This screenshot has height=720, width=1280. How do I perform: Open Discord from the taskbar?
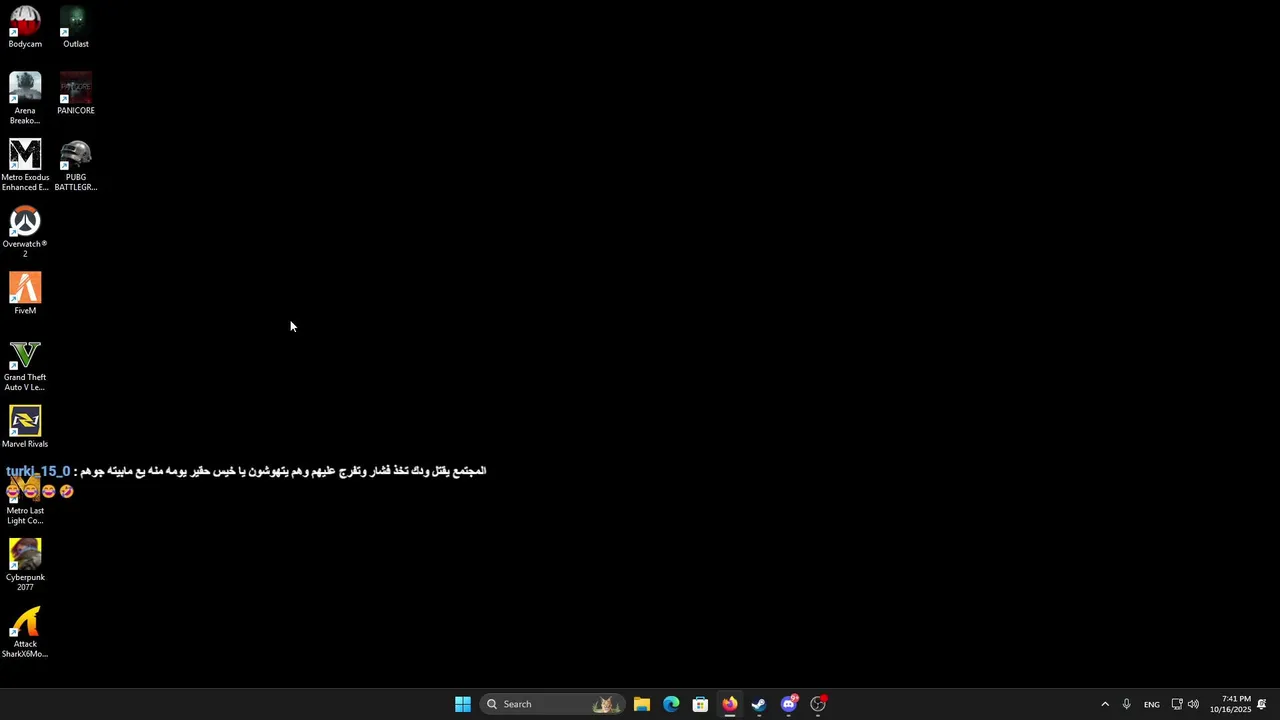point(789,704)
